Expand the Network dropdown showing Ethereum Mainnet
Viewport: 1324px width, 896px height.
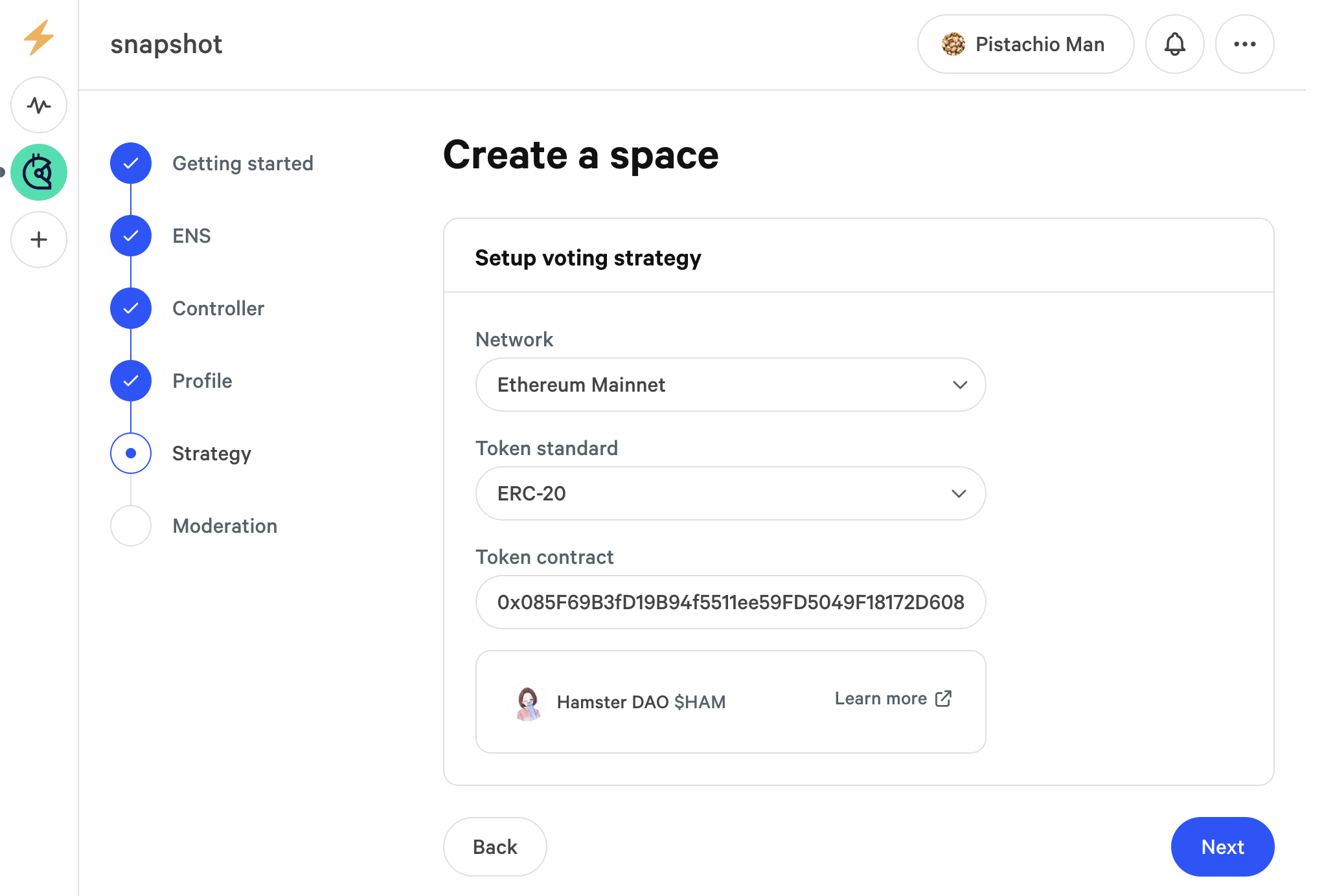coord(730,385)
